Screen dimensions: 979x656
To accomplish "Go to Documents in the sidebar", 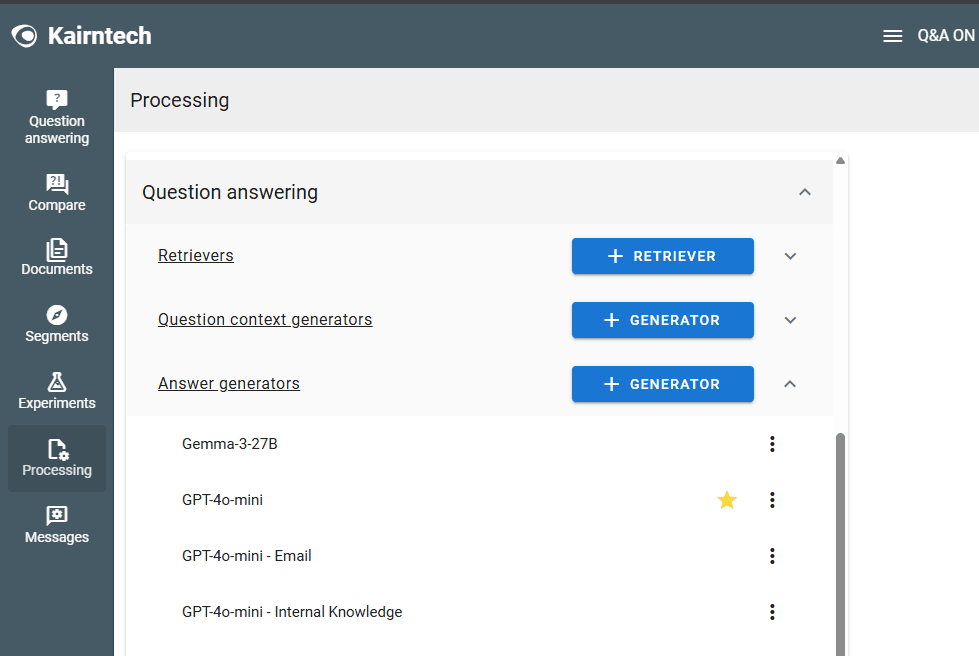I will click(57, 249).
